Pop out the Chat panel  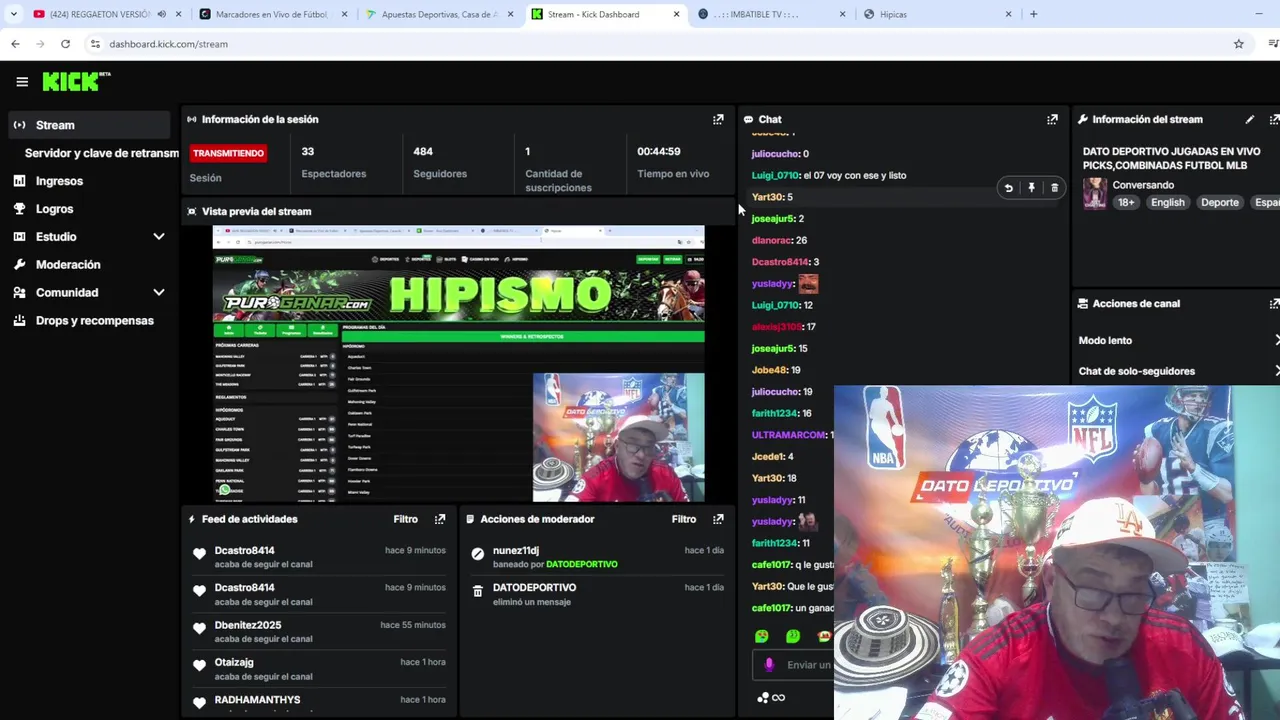pyautogui.click(x=1052, y=119)
